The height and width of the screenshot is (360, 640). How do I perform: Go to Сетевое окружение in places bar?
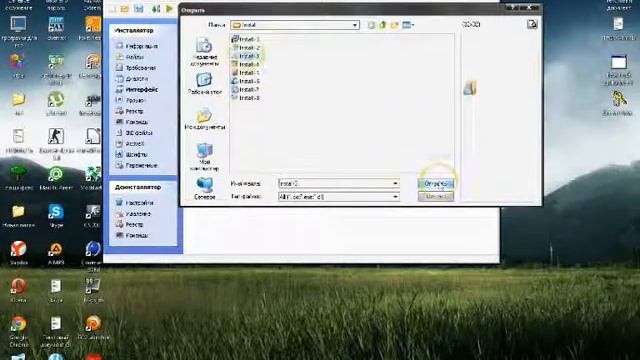[x=204, y=188]
